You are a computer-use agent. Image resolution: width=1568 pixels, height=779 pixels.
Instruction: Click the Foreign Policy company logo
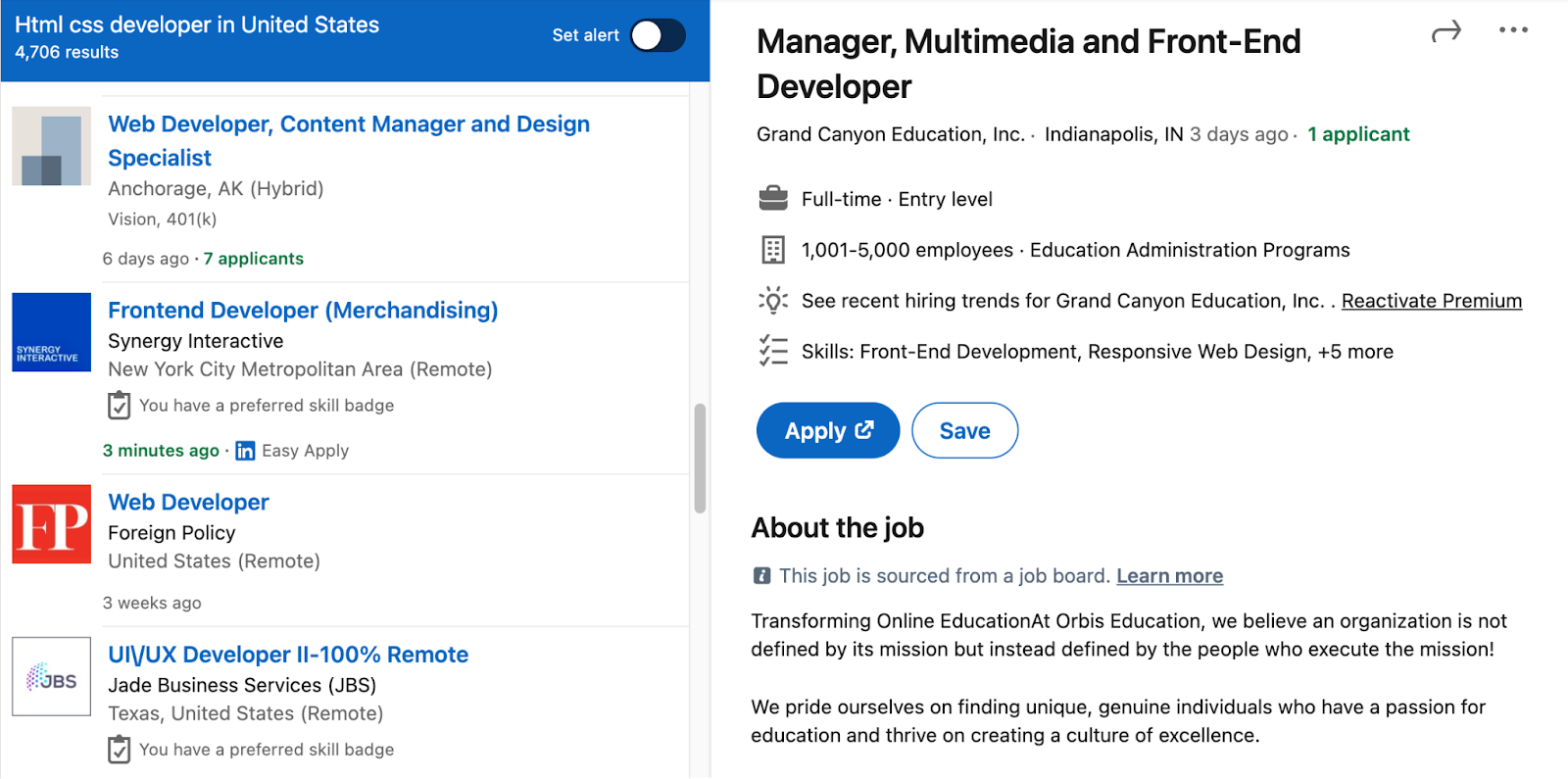tap(51, 524)
